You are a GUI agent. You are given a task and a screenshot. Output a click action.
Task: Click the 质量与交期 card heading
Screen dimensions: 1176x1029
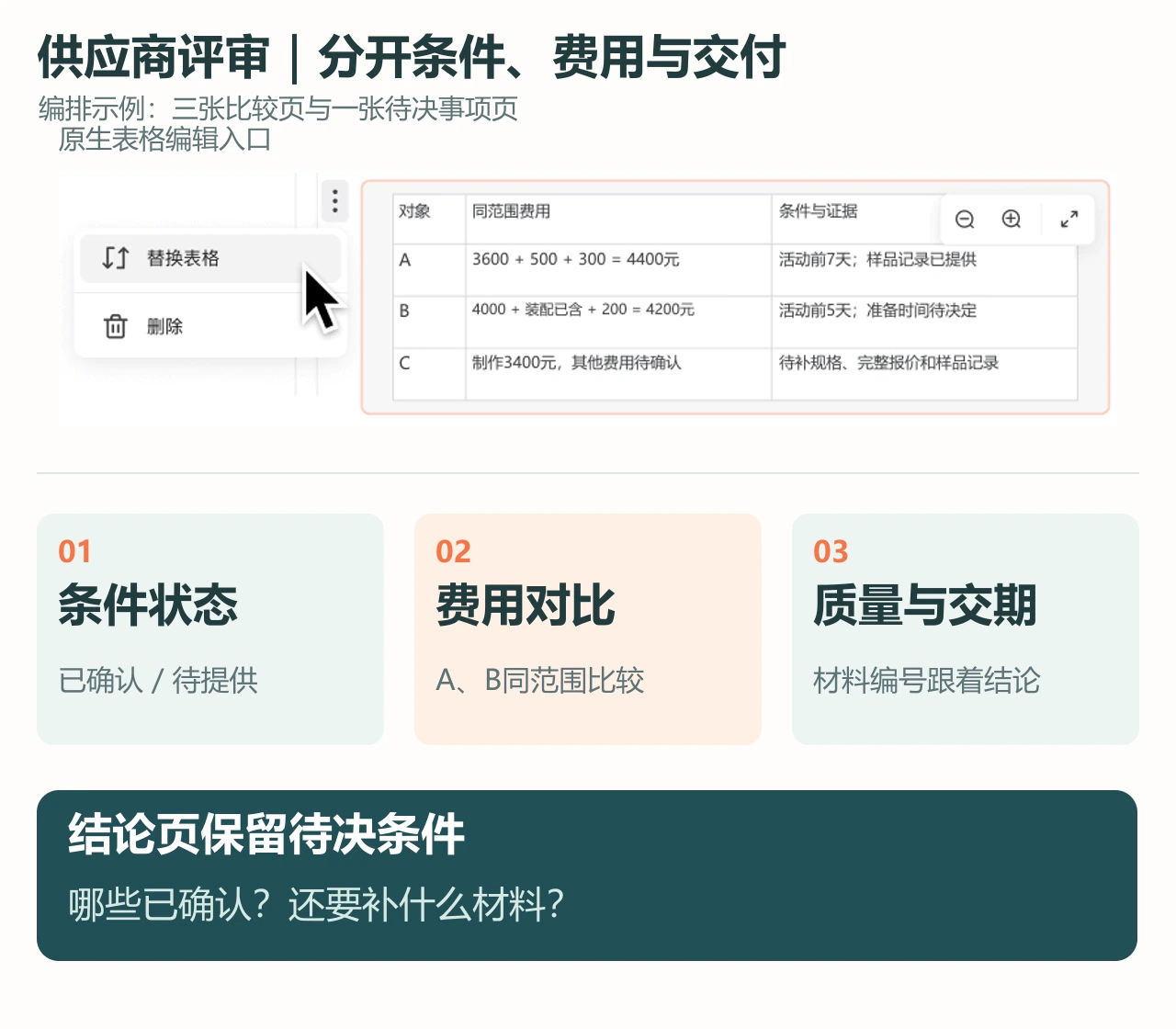925,605
